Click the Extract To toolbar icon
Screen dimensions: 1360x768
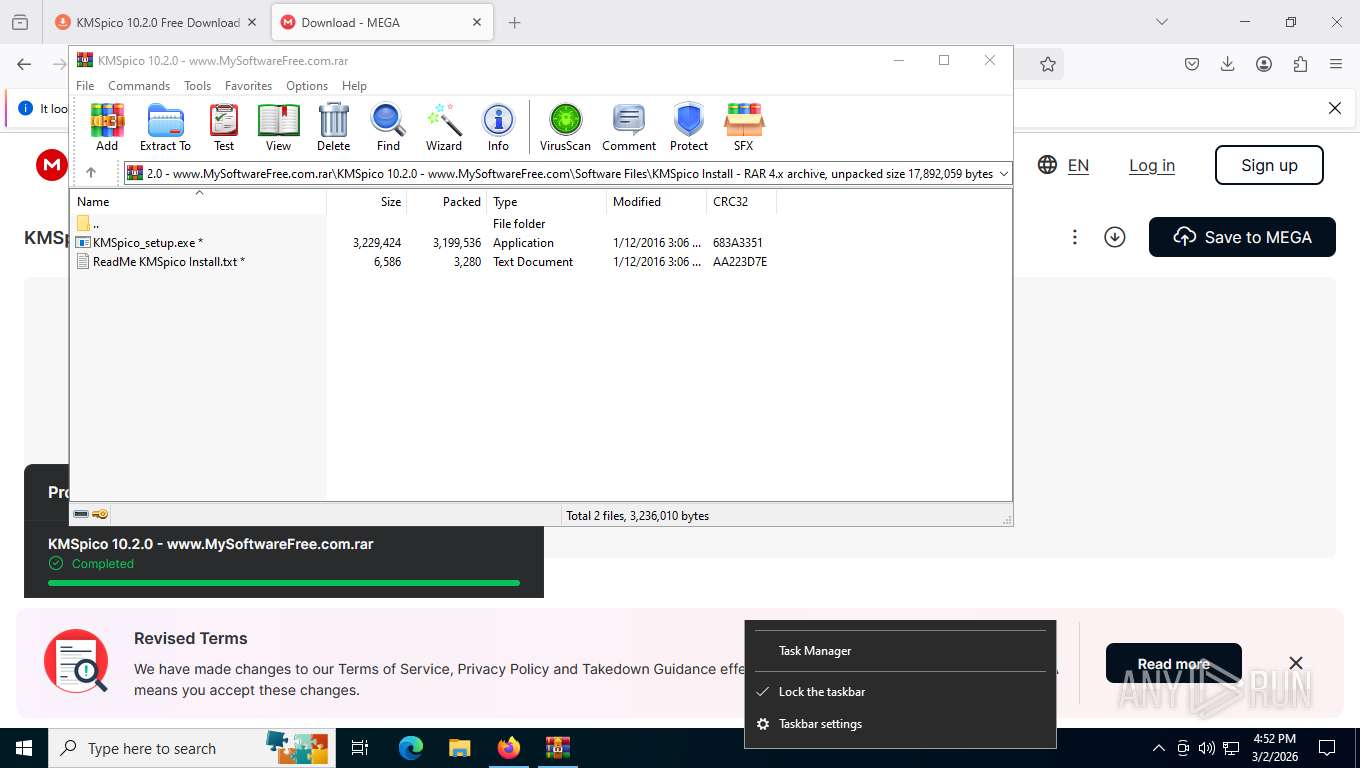click(165, 127)
